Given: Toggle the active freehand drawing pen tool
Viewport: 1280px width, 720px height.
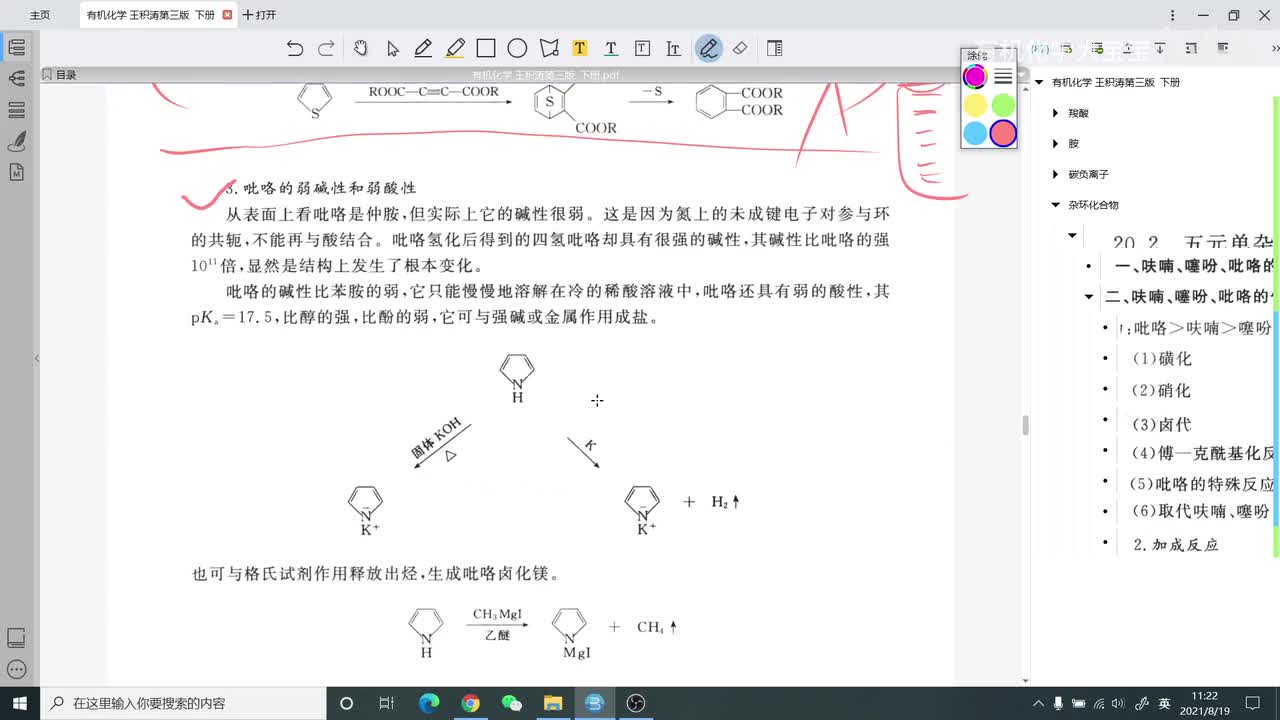Looking at the screenshot, I should 709,48.
